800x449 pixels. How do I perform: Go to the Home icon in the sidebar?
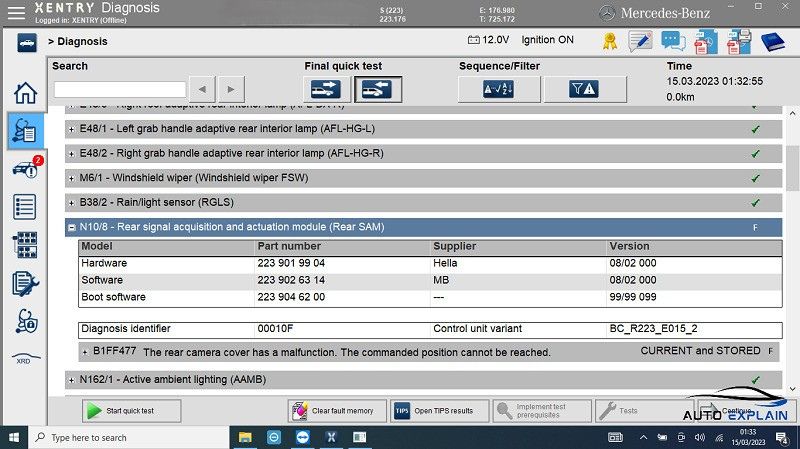pyautogui.click(x=25, y=93)
